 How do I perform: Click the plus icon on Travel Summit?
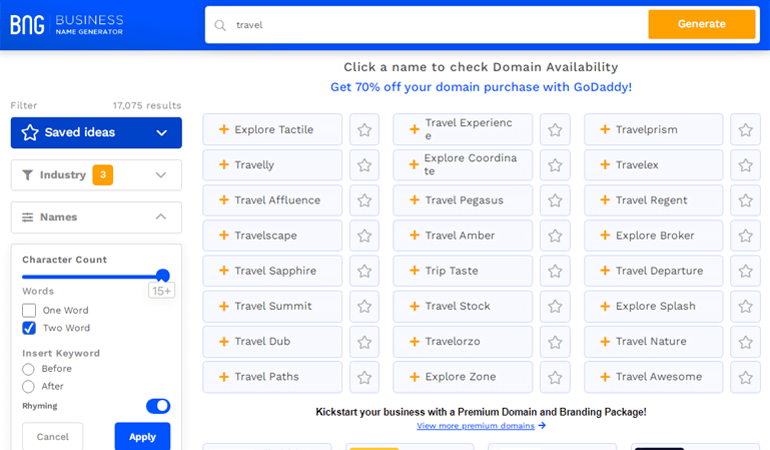[x=224, y=306]
